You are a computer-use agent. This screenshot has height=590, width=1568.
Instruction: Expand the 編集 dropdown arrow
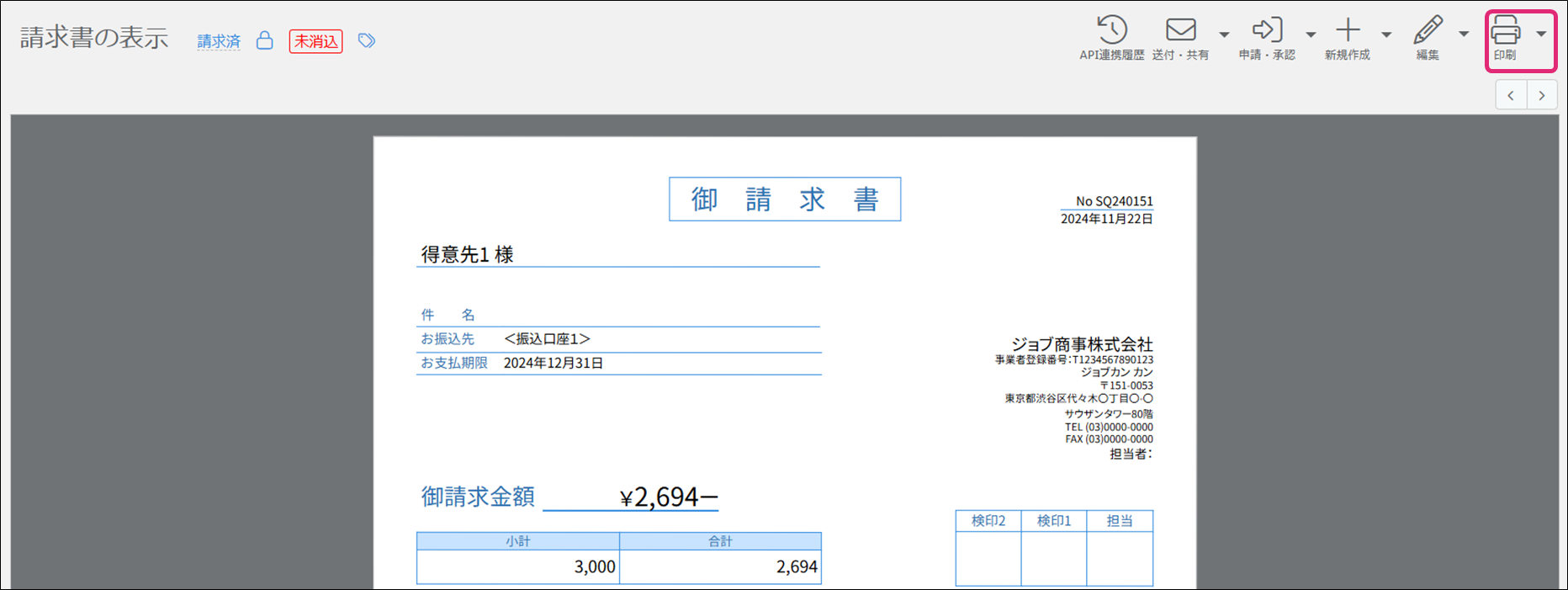pos(1464,35)
